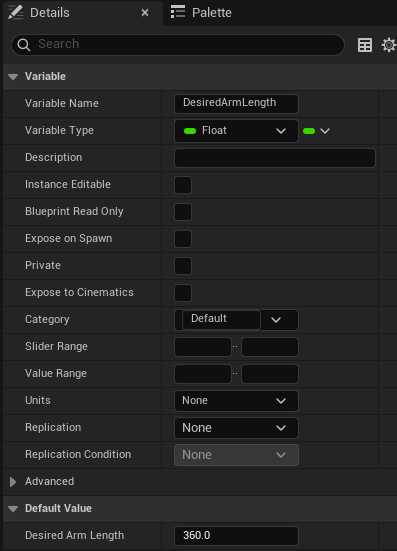Focus the Details search field

178,45
